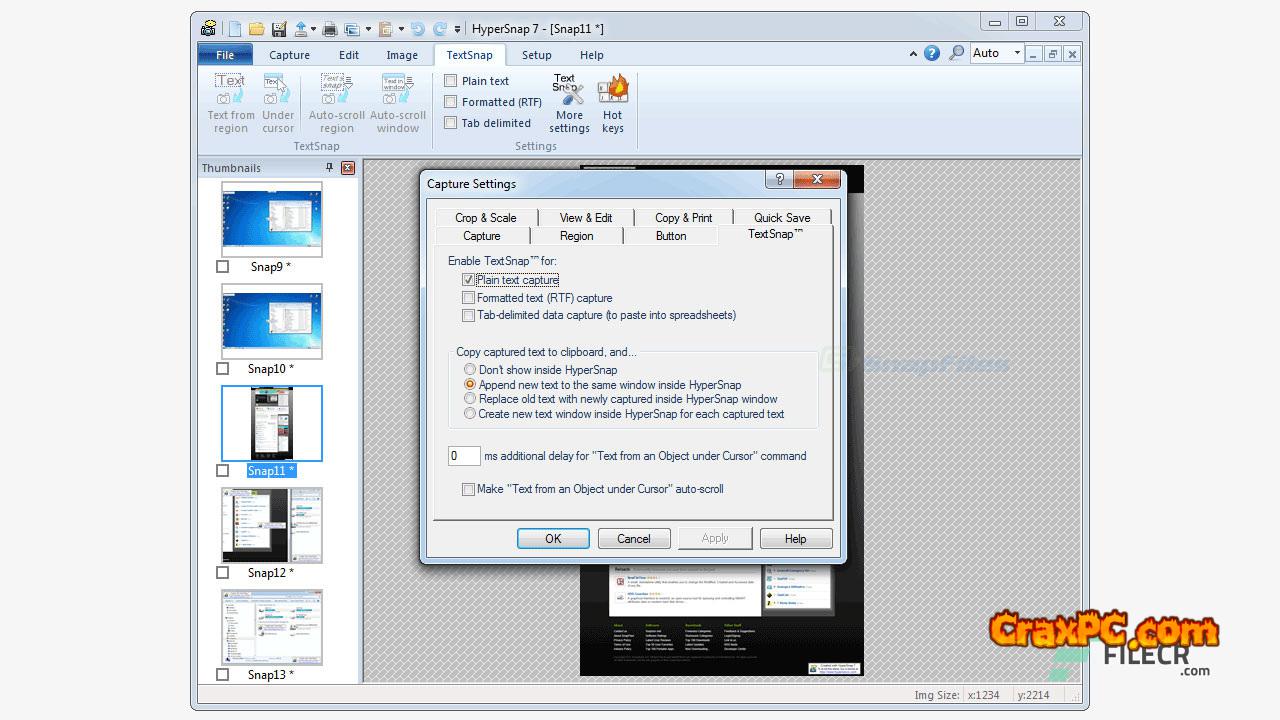Image resolution: width=1280 pixels, height=720 pixels.
Task: Collapse the ribbon with the up chevron
Action: coord(913,54)
